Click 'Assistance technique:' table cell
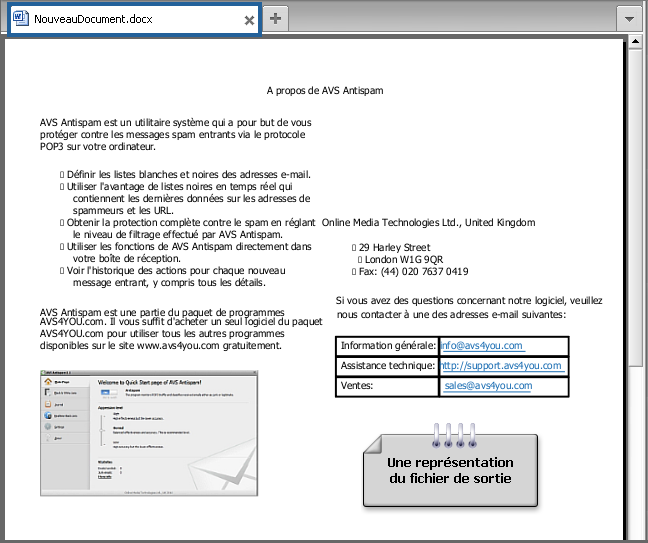648x543 pixels. pos(387,366)
